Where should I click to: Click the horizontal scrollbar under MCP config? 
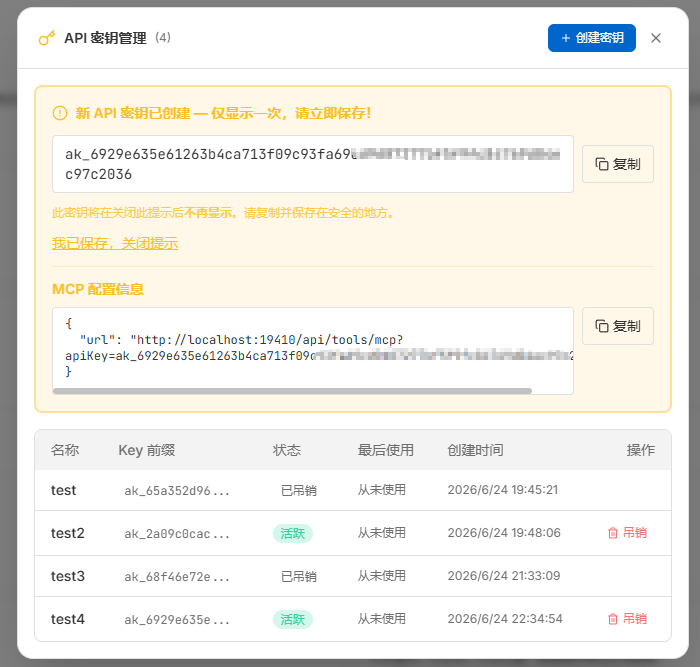click(292, 391)
